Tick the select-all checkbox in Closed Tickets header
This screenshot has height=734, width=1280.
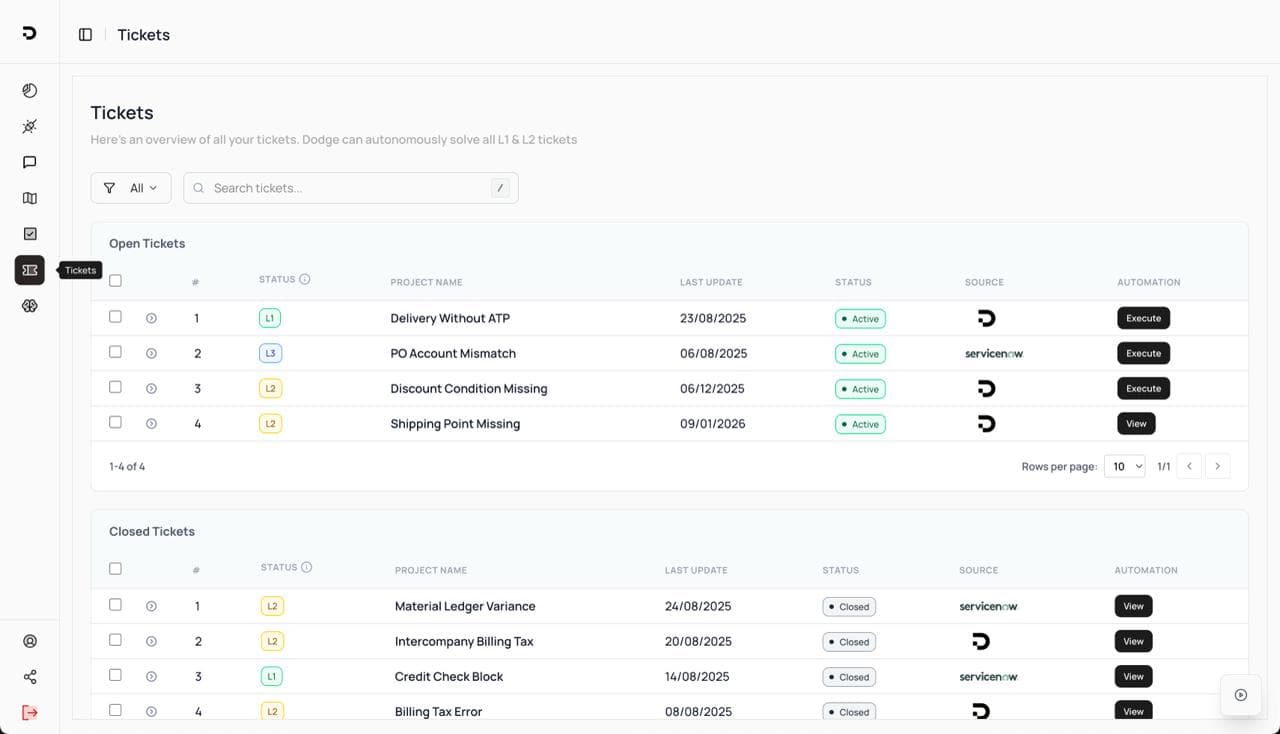coord(115,569)
